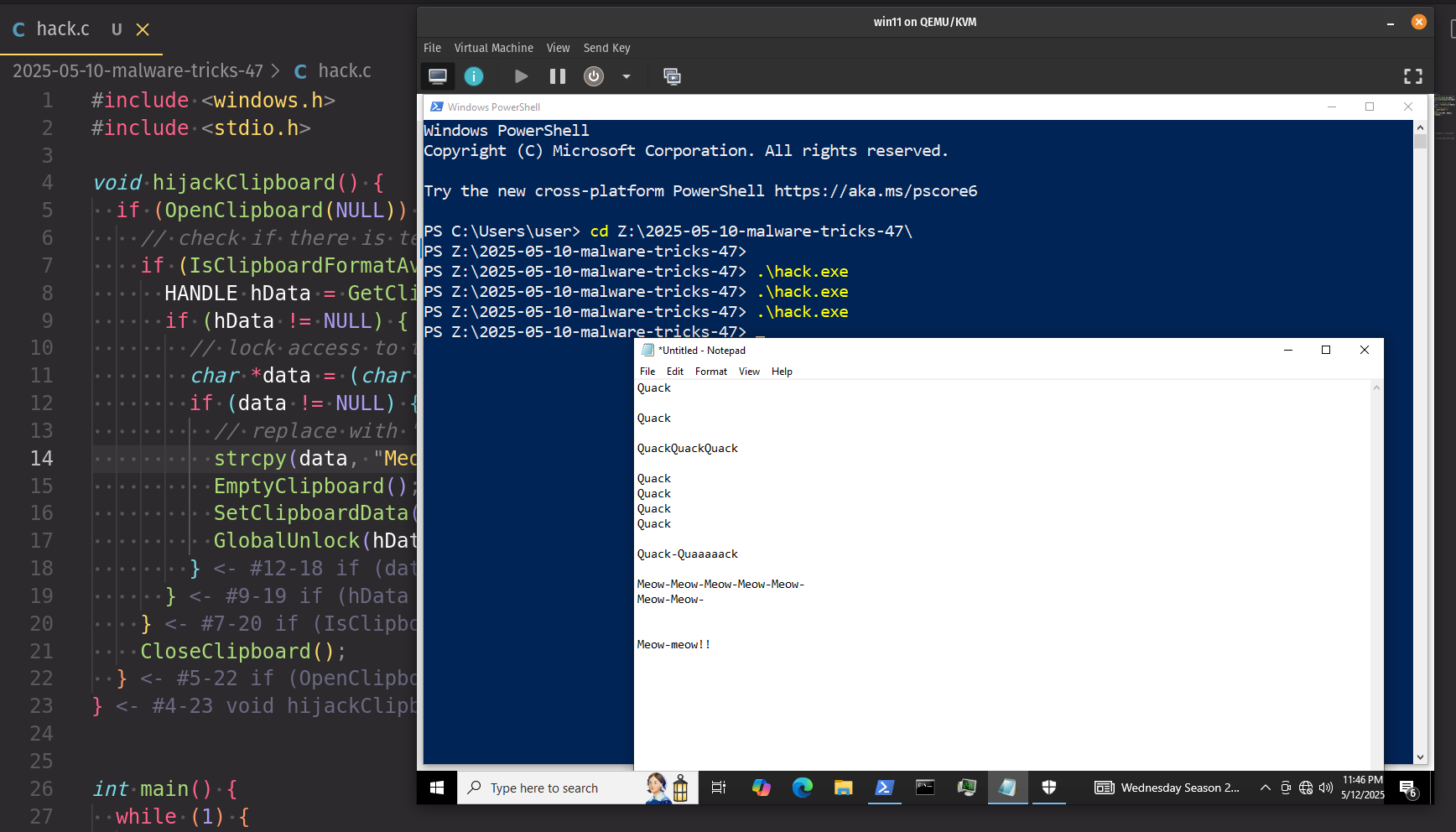Open network settings tray icon
The height and width of the screenshot is (832, 1456).
click(1306, 788)
